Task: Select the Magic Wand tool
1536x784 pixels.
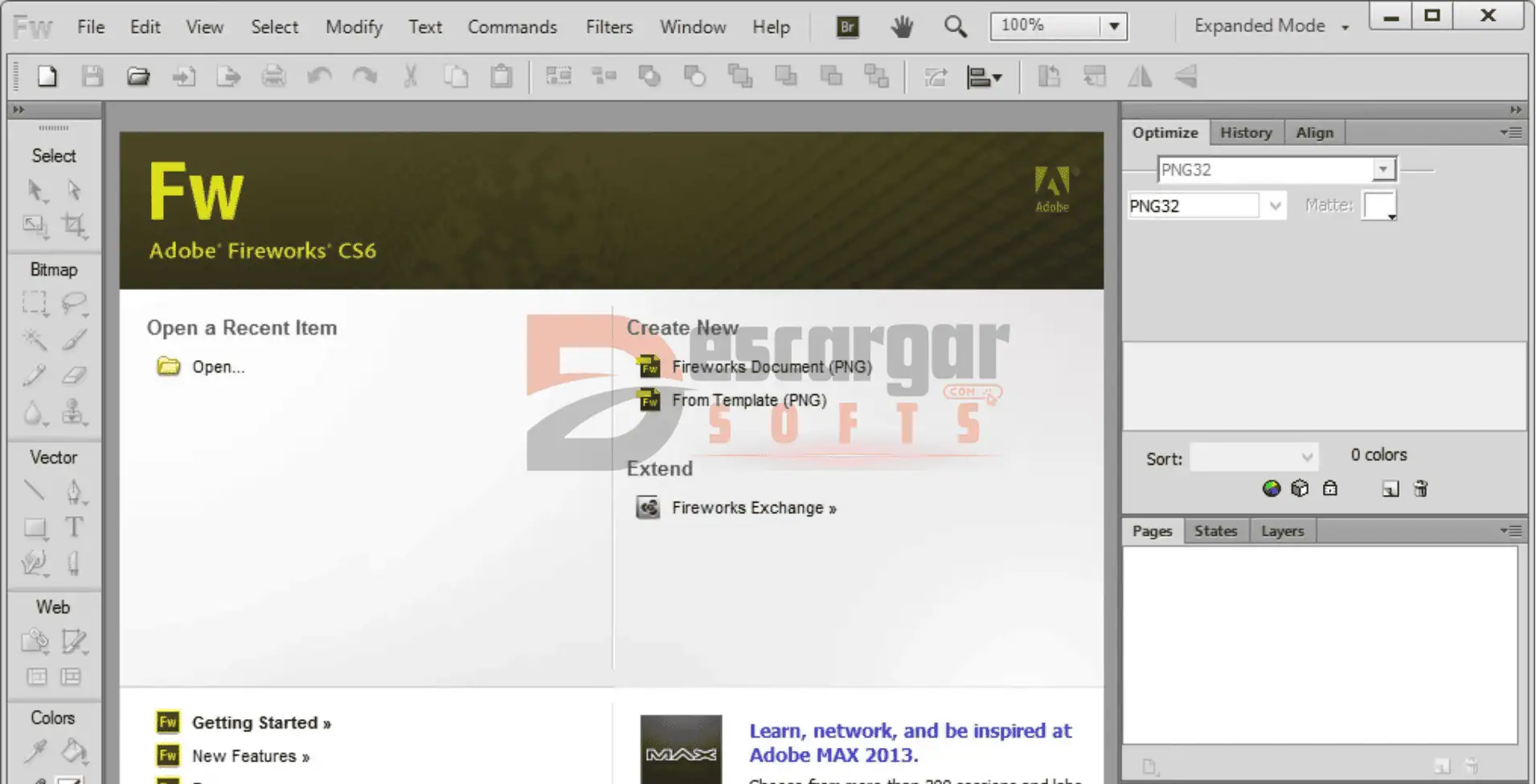Action: pyautogui.click(x=35, y=339)
